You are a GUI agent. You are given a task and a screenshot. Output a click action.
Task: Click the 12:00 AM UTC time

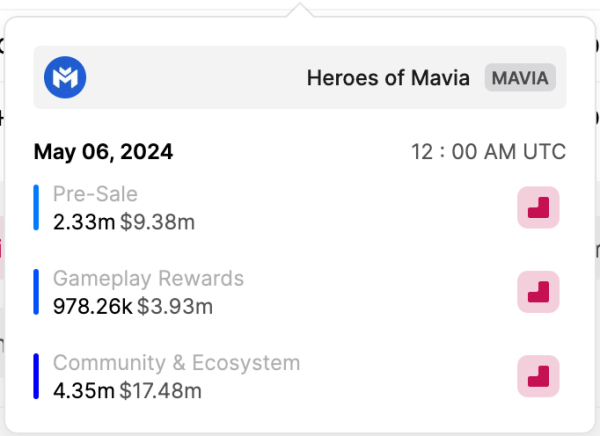click(488, 152)
